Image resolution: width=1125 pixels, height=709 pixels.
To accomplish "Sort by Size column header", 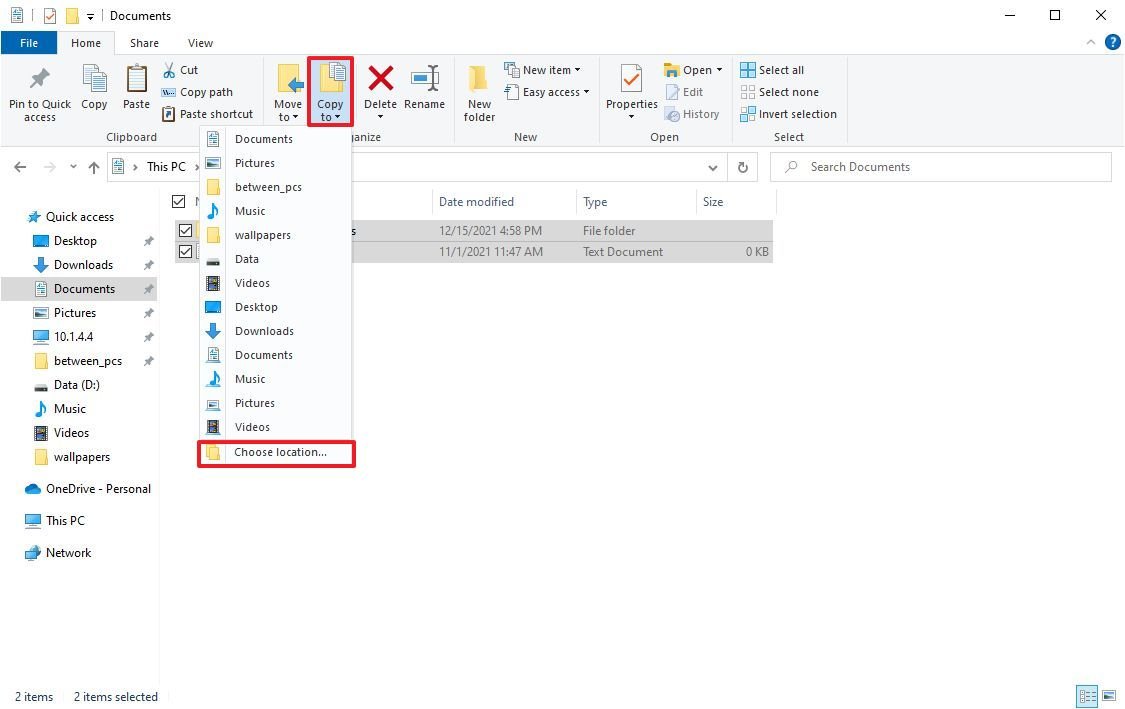I will (735, 202).
